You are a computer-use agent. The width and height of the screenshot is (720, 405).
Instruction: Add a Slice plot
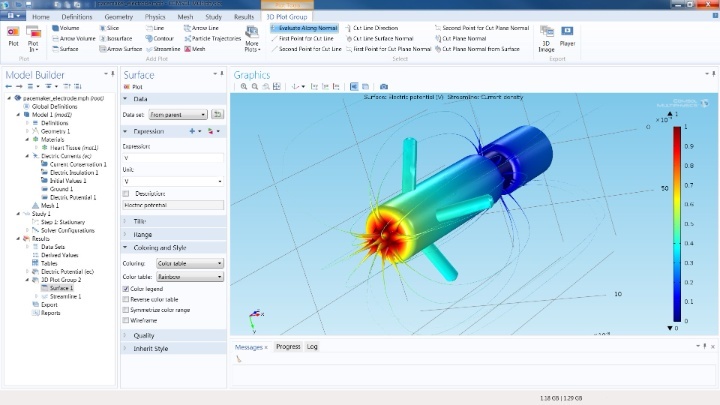click(x=109, y=28)
